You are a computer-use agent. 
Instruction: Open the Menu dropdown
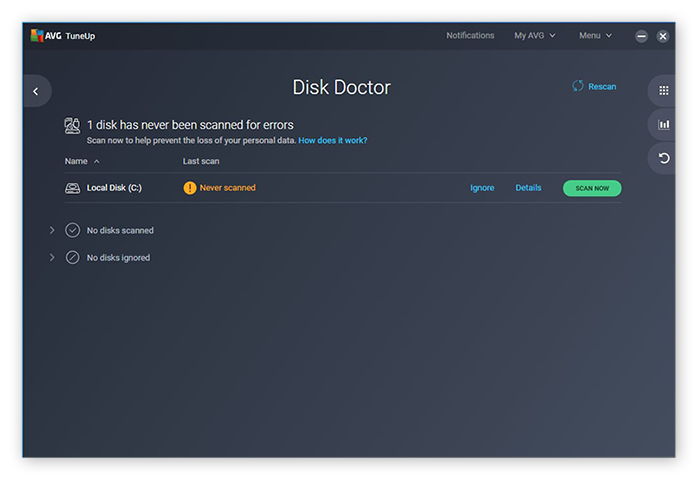595,36
